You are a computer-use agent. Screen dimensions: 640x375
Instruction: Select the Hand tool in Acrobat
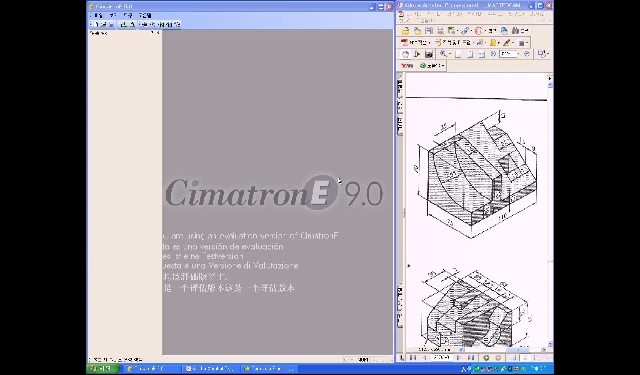pyautogui.click(x=406, y=54)
